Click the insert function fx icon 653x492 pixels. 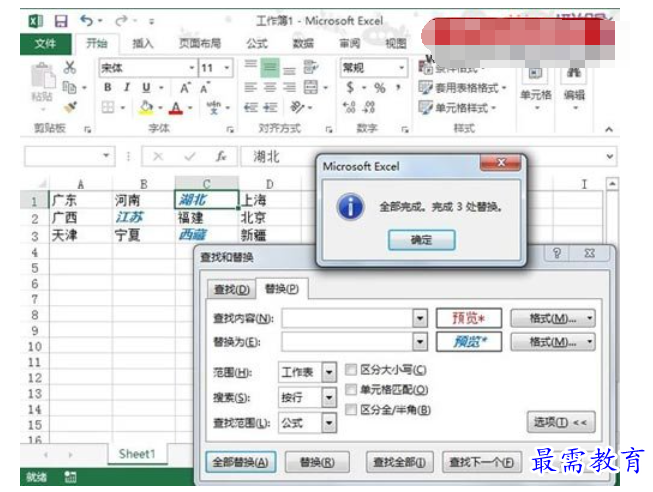click(221, 157)
